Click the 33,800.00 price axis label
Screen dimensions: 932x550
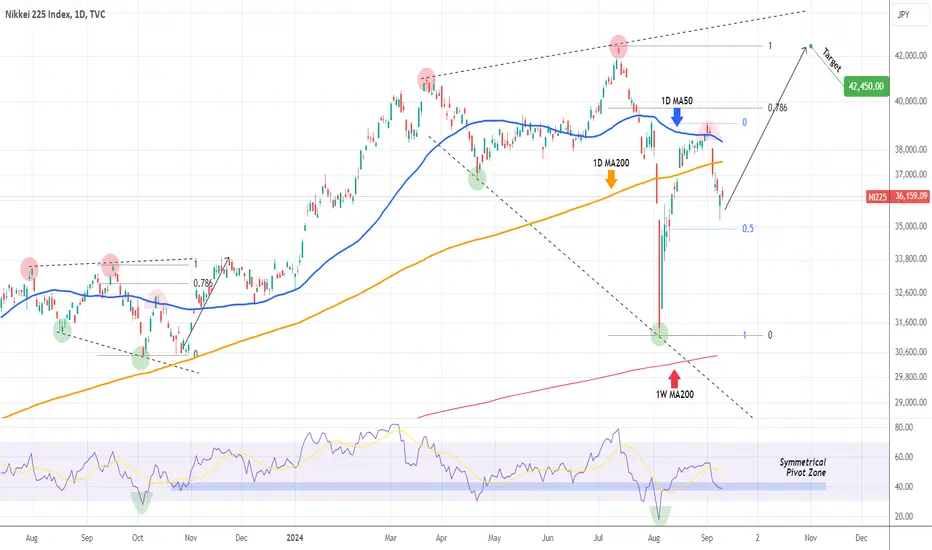(x=911, y=259)
